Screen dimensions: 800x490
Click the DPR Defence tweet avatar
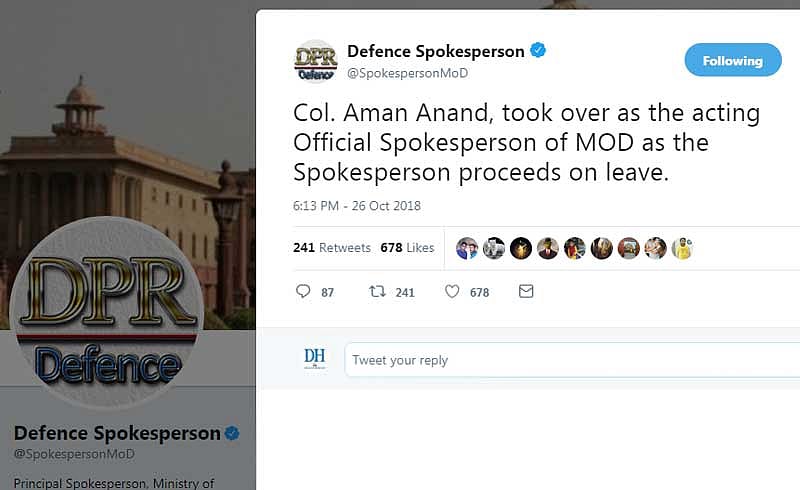315,61
